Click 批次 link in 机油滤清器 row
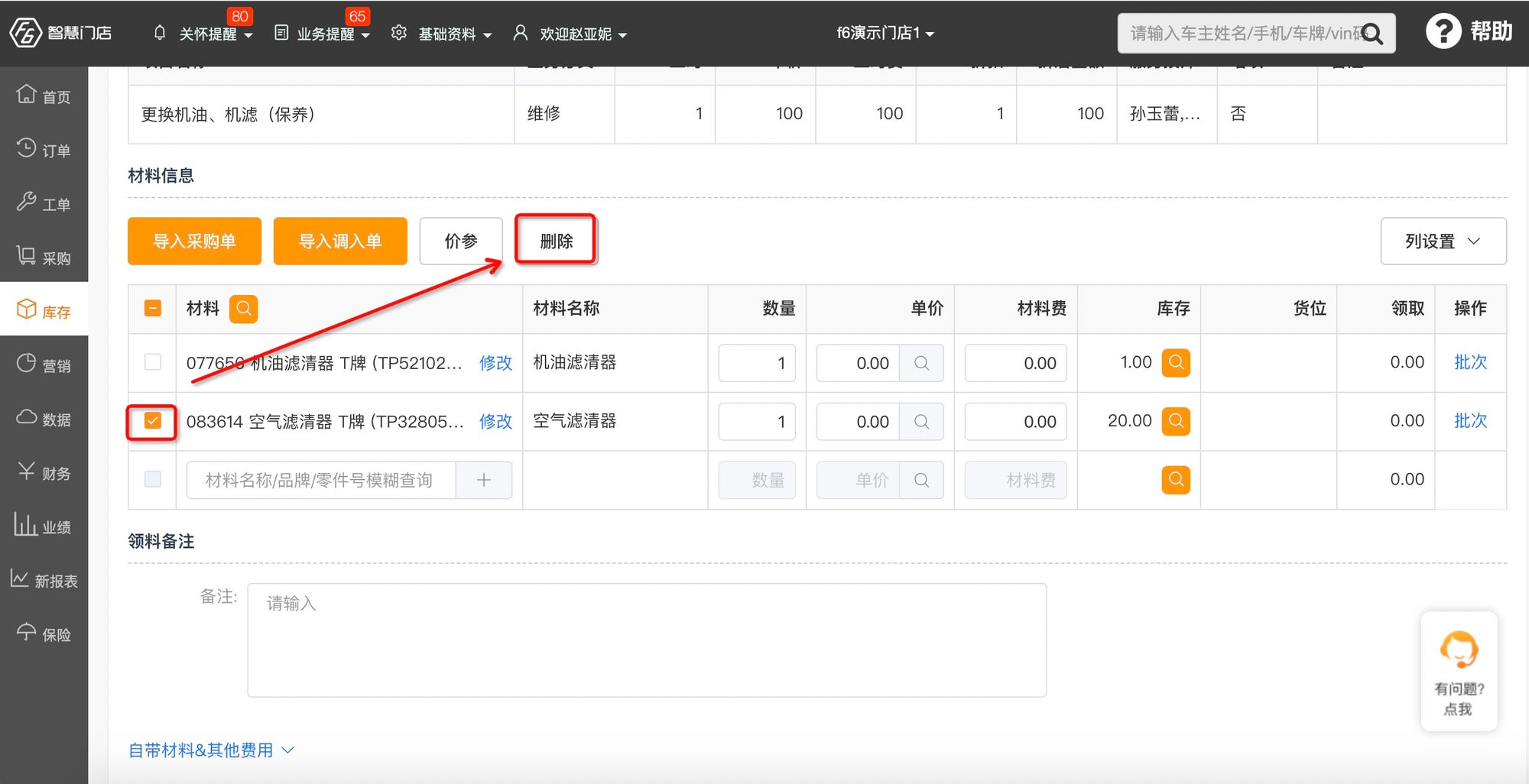Viewport: 1529px width, 784px height. (1470, 362)
